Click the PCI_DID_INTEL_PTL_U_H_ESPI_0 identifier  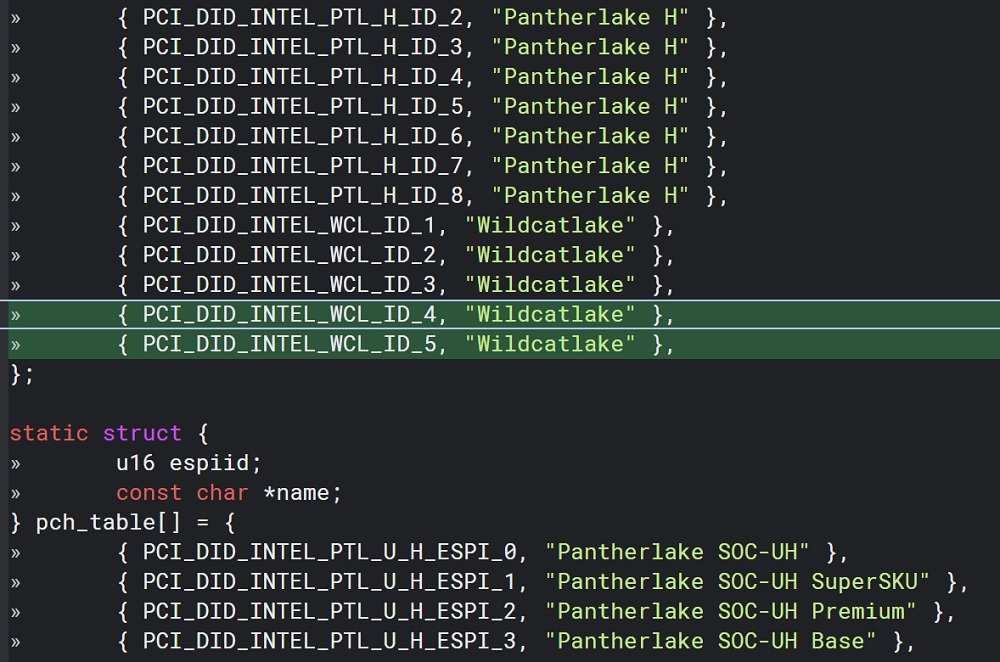click(x=335, y=552)
